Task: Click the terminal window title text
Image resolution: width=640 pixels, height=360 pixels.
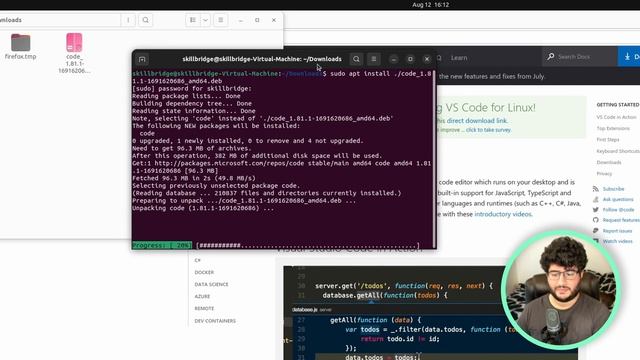Action: tap(262, 59)
